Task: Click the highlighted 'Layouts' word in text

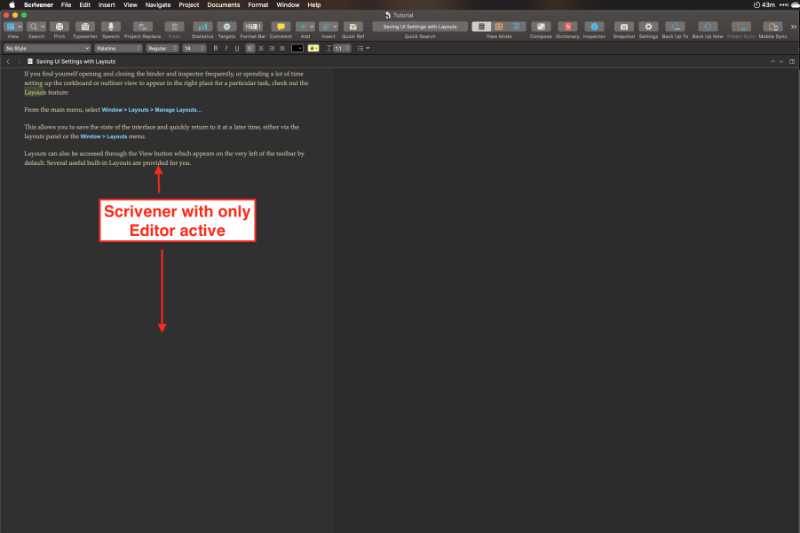Action: click(35, 92)
